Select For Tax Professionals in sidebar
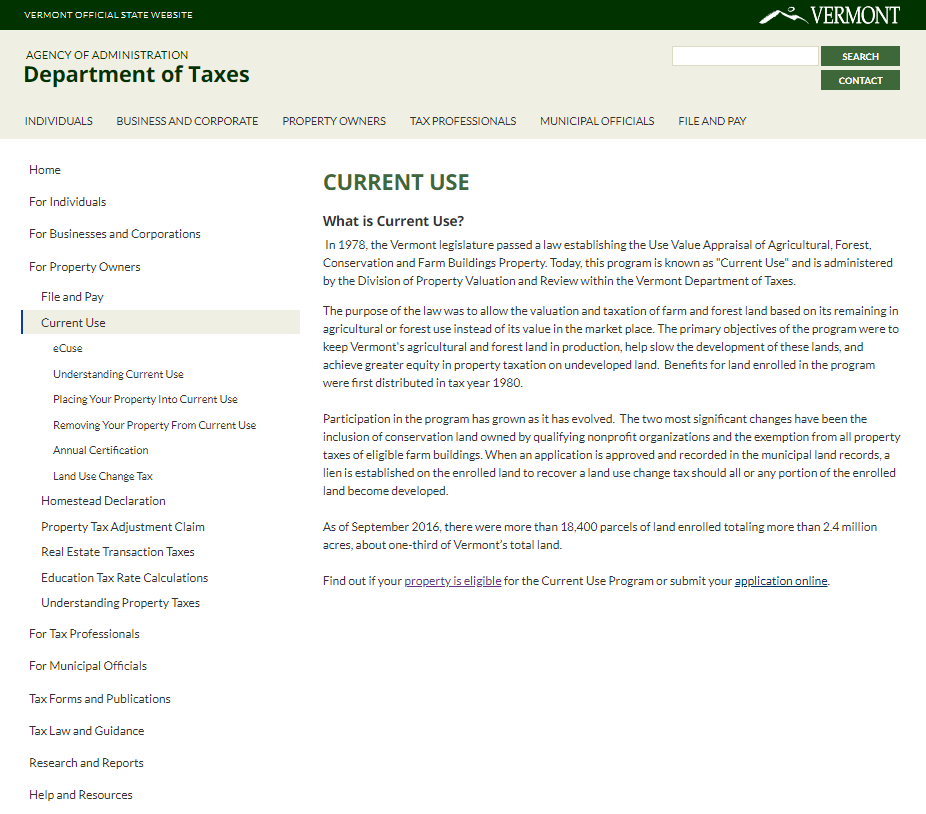This screenshot has height=814, width=926. [84, 634]
